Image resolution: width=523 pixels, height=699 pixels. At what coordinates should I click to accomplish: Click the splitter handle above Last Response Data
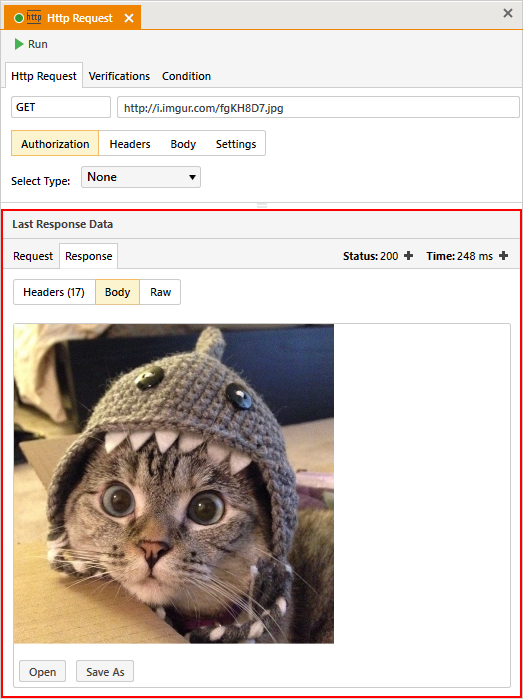coord(262,206)
